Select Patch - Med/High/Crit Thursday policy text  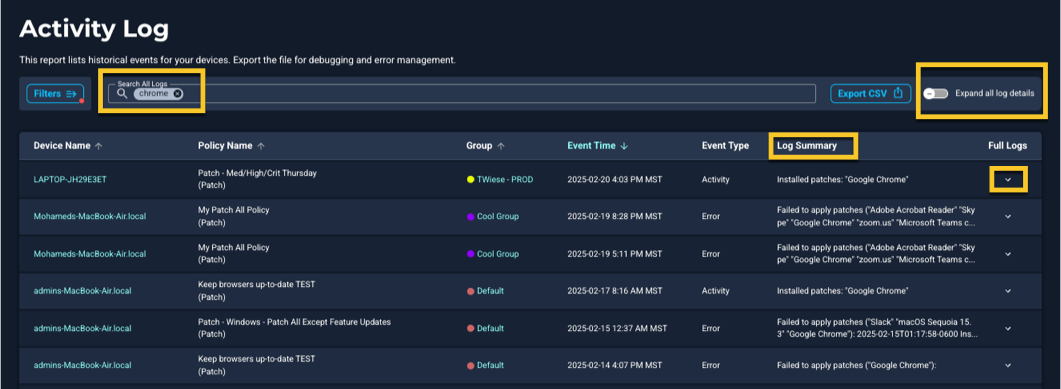(x=257, y=173)
